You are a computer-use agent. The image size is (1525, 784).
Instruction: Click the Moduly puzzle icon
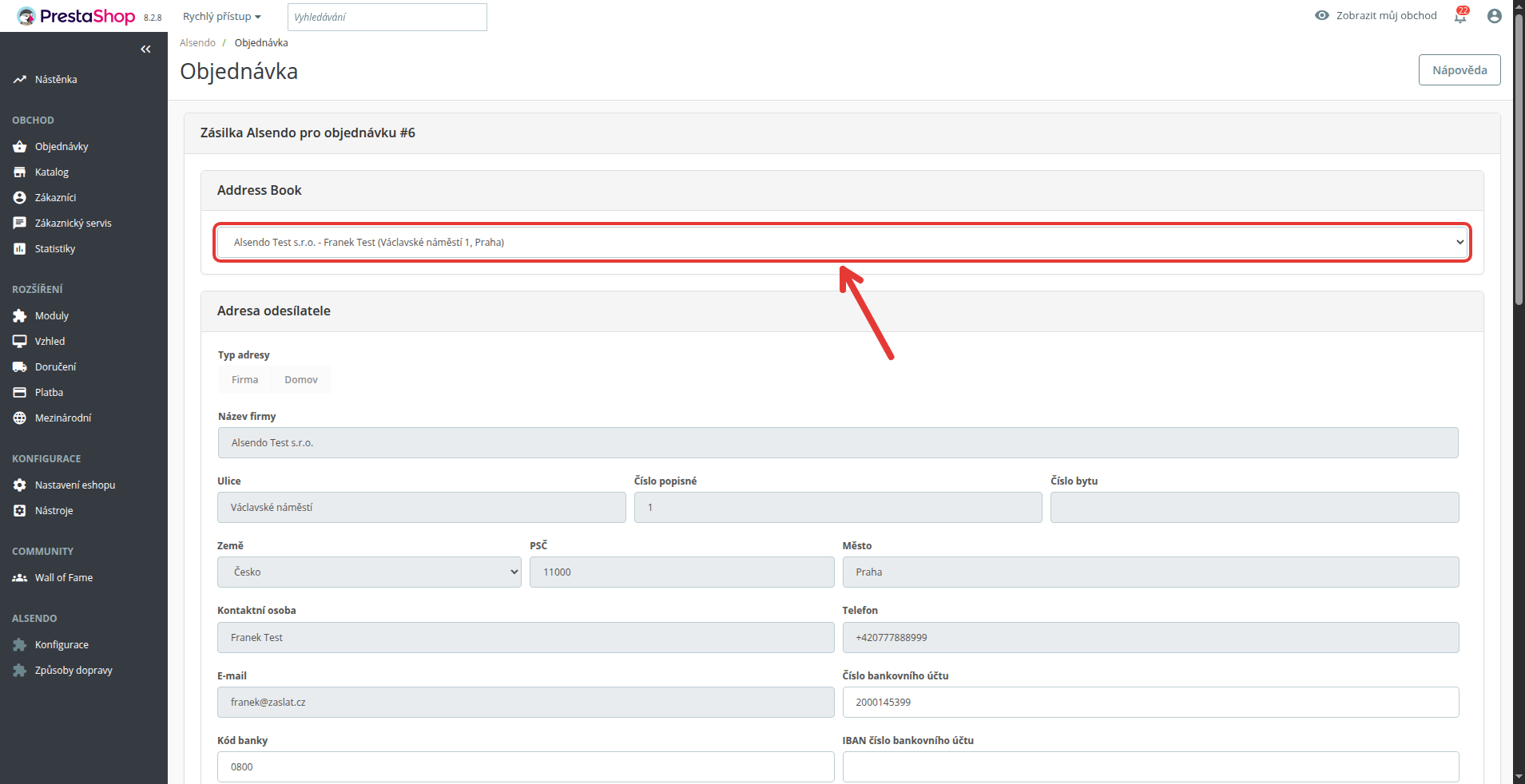20,316
